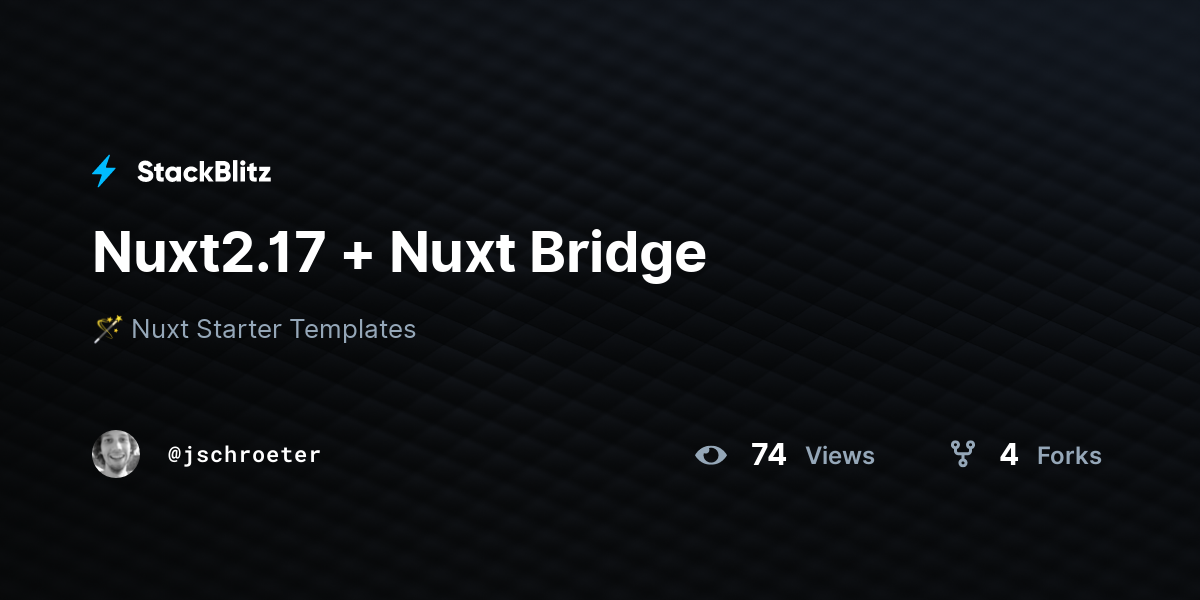This screenshot has height=600, width=1200.
Task: Click the 74 view count number
Action: tap(768, 455)
